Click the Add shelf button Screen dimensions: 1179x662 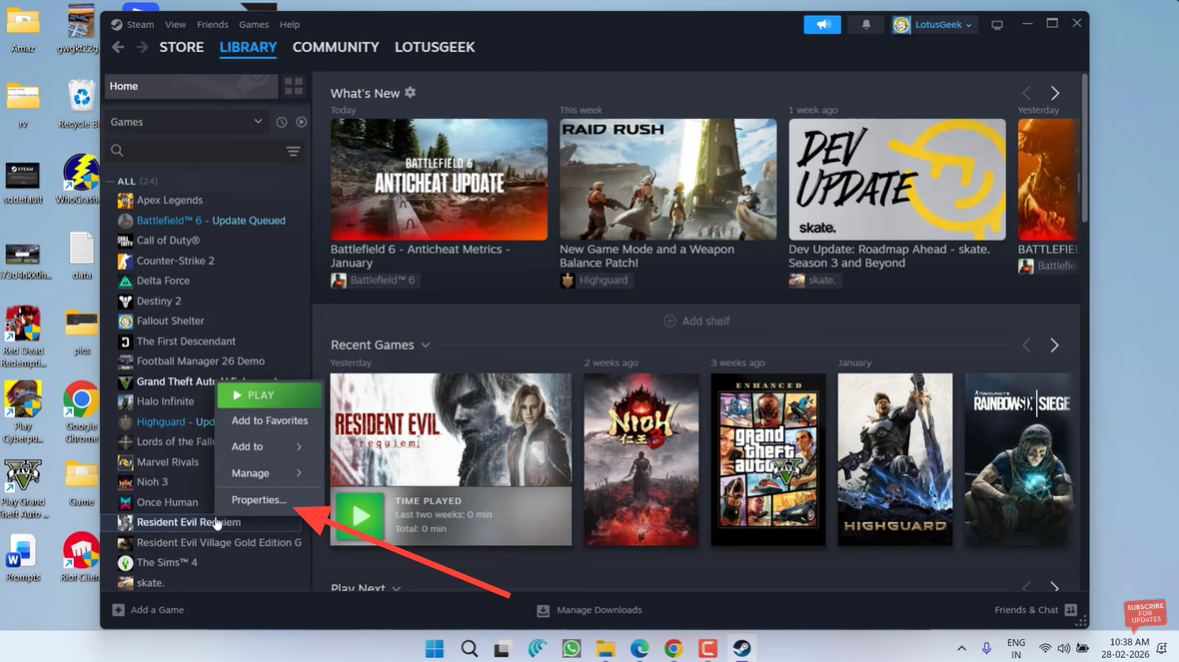click(x=697, y=321)
